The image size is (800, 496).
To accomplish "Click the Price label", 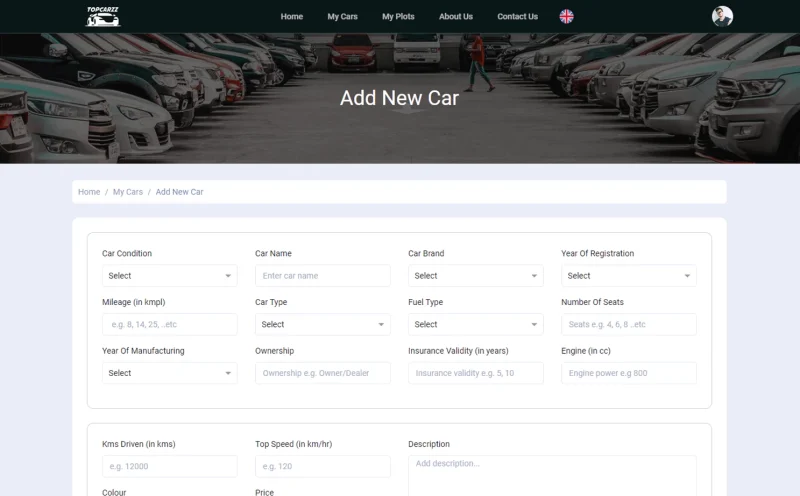I will point(264,492).
